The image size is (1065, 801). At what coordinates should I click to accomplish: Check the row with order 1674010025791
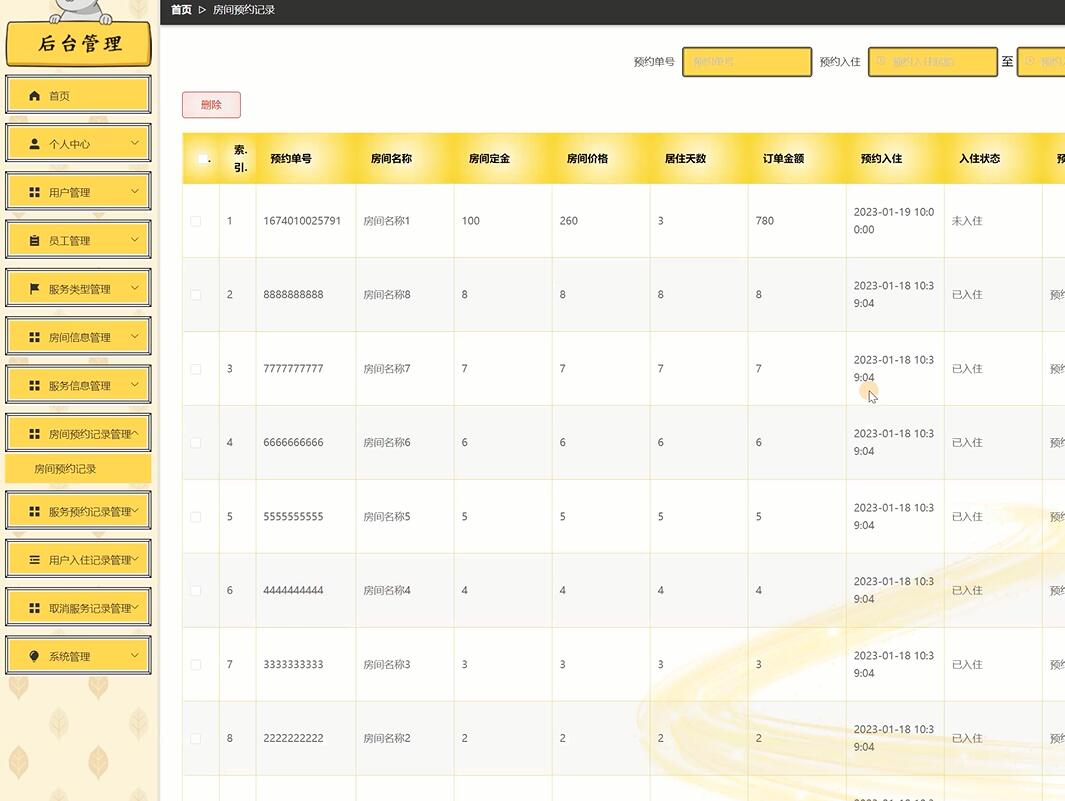click(196, 221)
